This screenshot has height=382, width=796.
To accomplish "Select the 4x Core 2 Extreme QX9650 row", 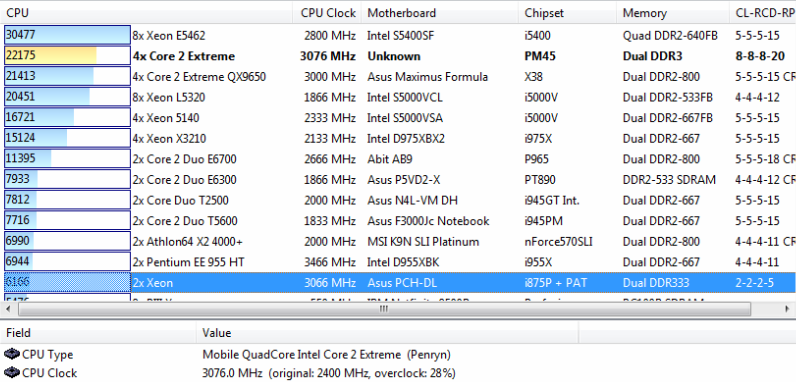I will coord(398,77).
